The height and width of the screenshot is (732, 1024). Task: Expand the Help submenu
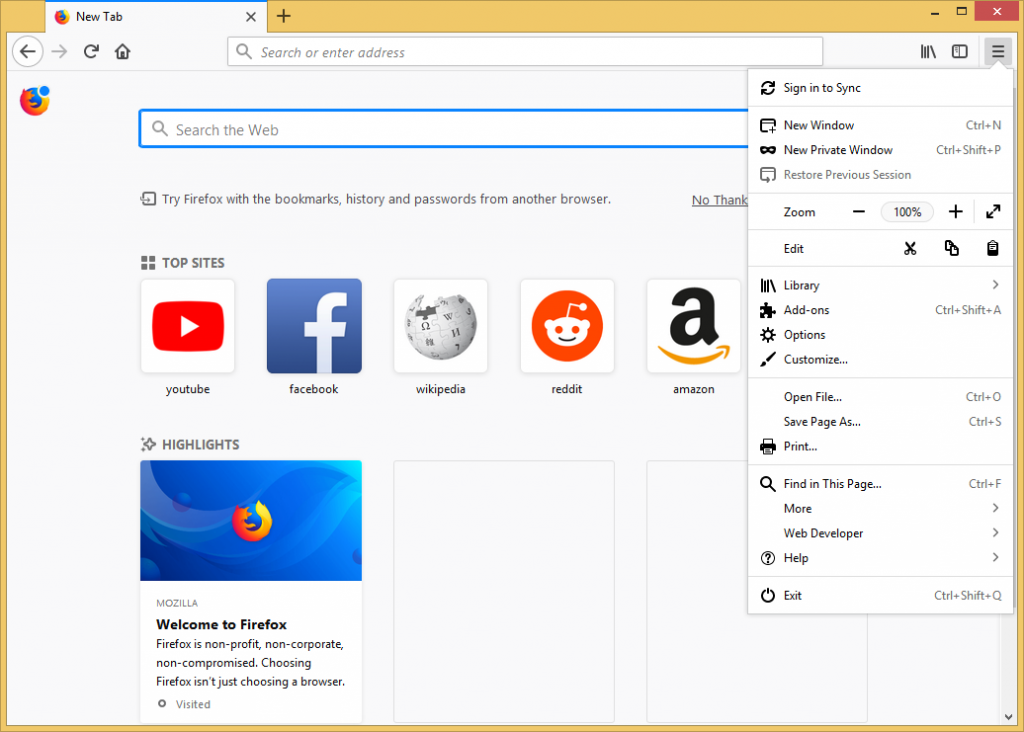coord(880,558)
